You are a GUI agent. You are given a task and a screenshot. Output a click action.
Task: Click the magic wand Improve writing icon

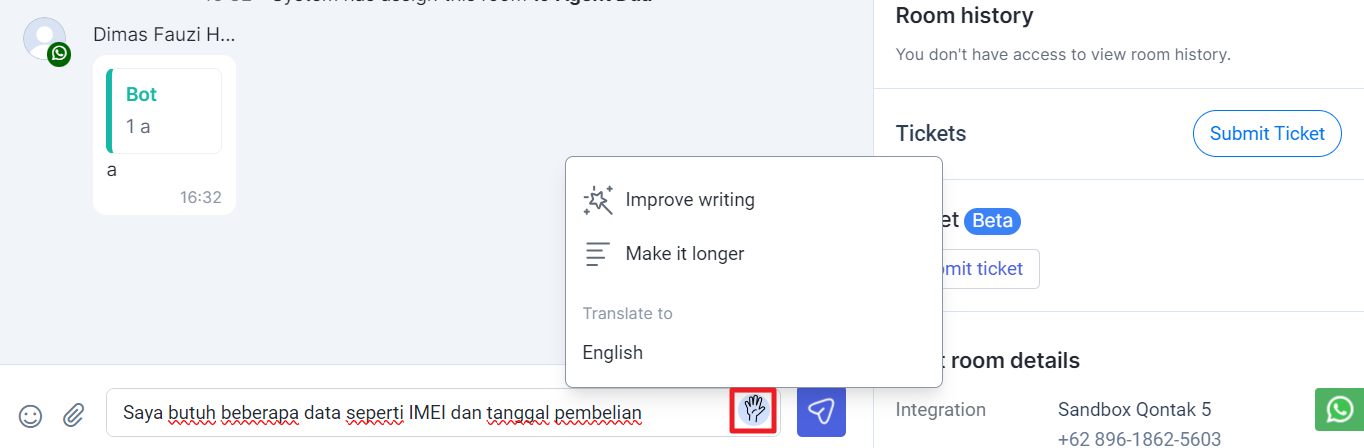click(598, 200)
